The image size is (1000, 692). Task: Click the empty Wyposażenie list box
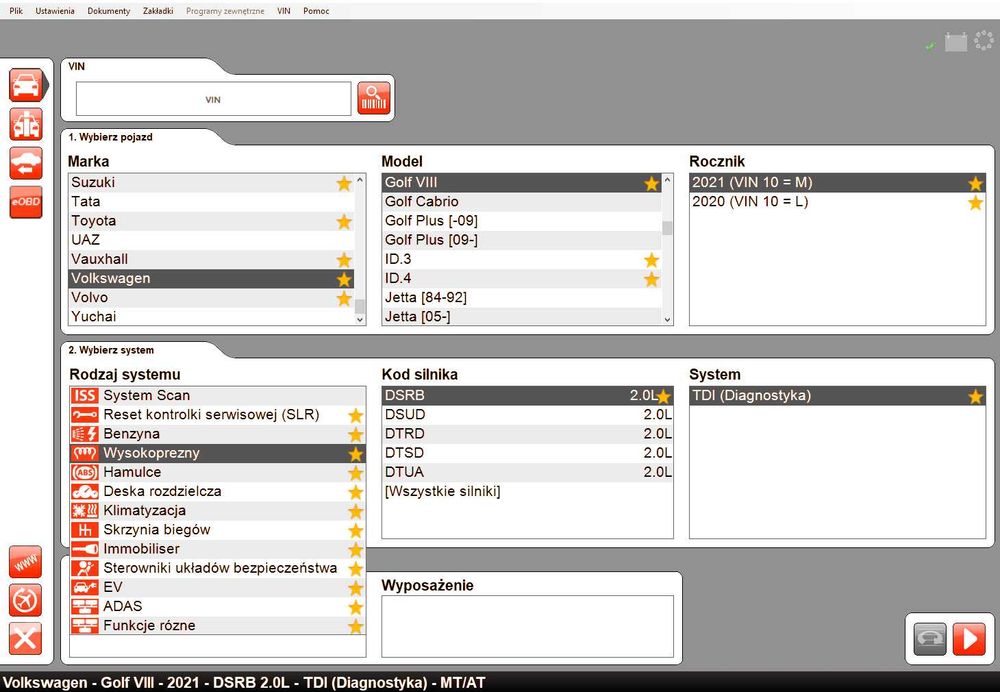click(527, 626)
